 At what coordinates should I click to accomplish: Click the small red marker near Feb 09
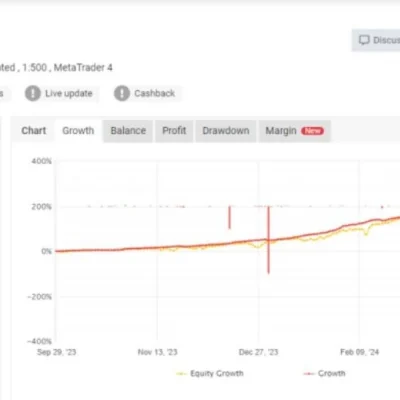tap(382, 207)
